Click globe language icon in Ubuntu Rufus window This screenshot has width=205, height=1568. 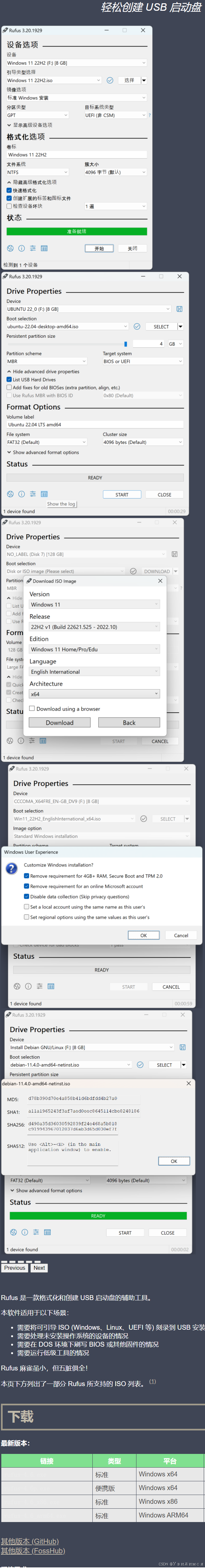10,494
